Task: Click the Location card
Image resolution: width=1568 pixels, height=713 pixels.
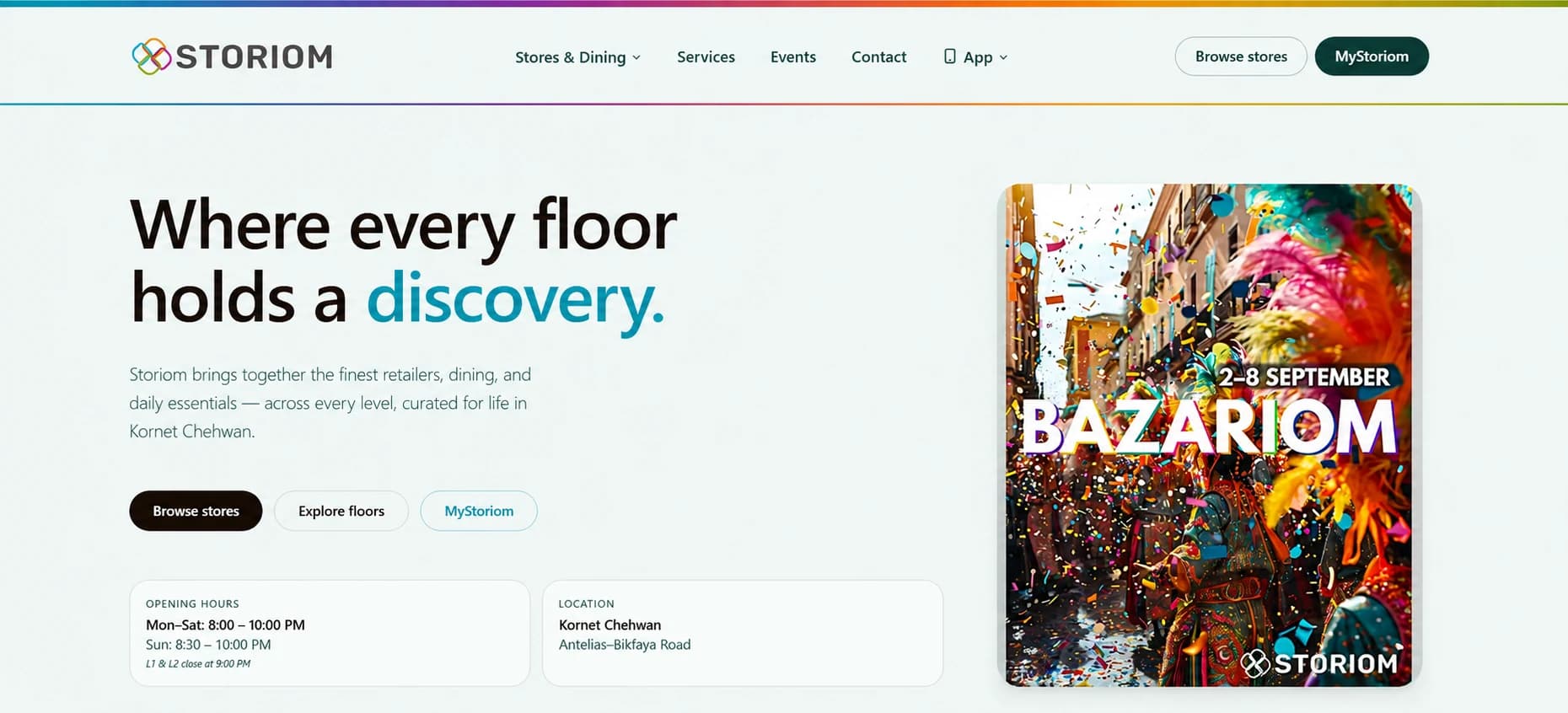Action: [x=743, y=633]
